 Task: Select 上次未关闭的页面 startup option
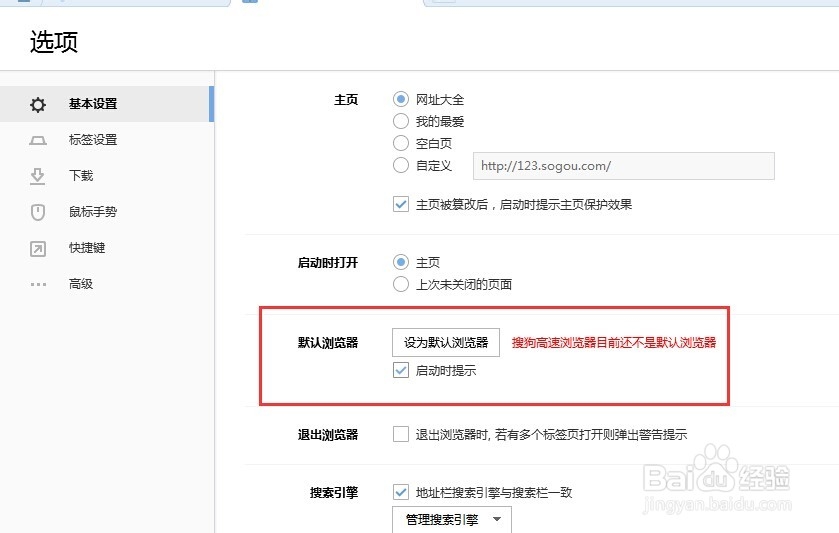pos(401,284)
